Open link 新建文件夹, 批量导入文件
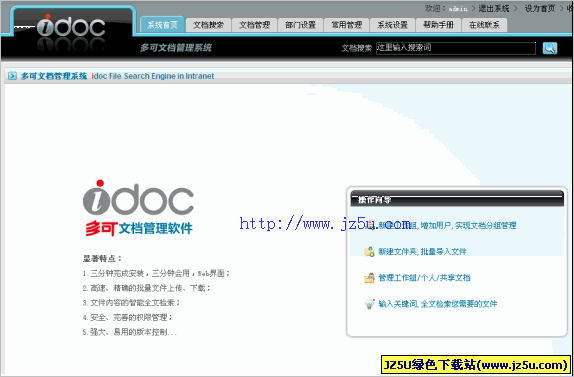Screen dimensions: 574x377 point(422,251)
